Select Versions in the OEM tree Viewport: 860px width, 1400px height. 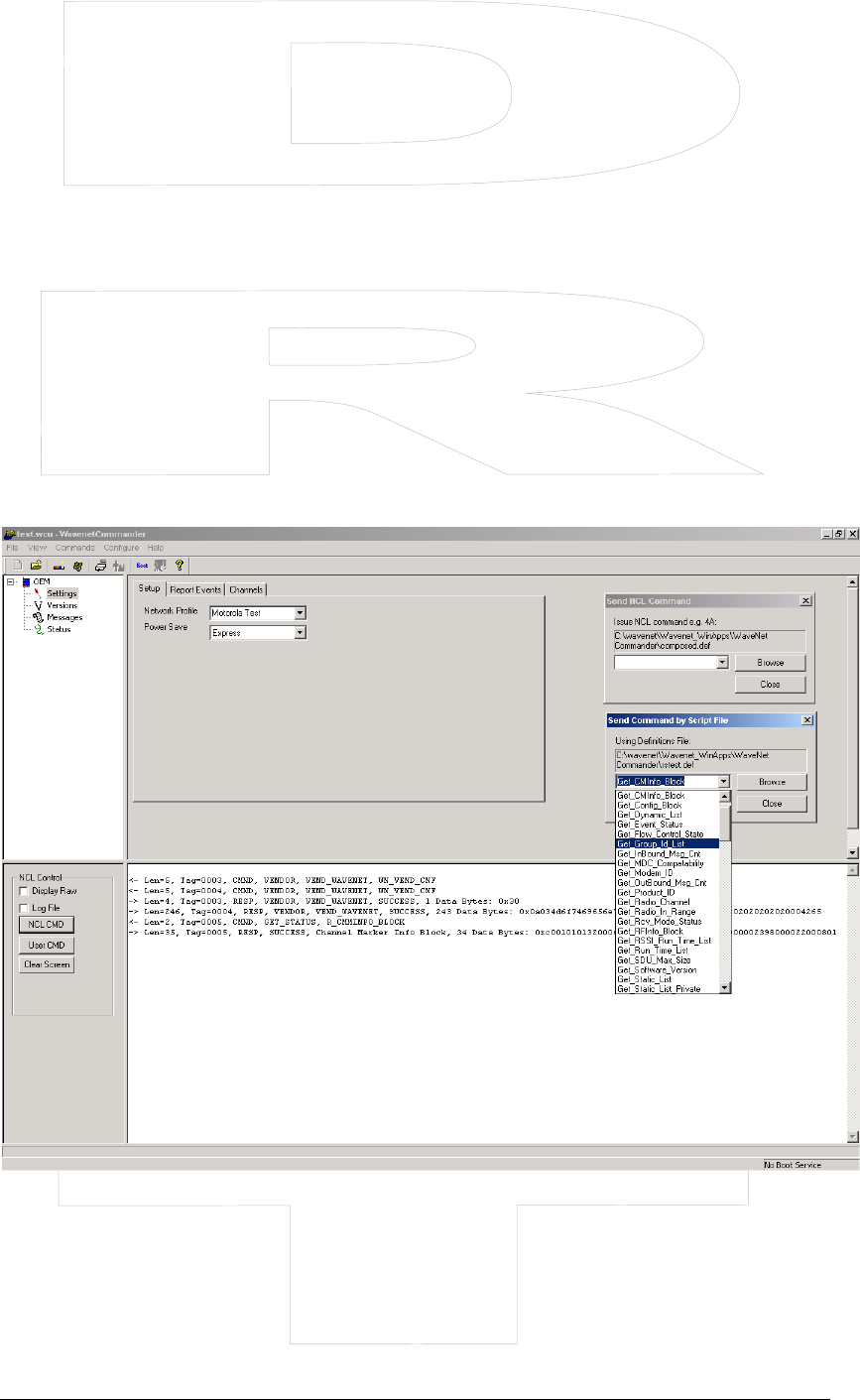tap(61, 605)
